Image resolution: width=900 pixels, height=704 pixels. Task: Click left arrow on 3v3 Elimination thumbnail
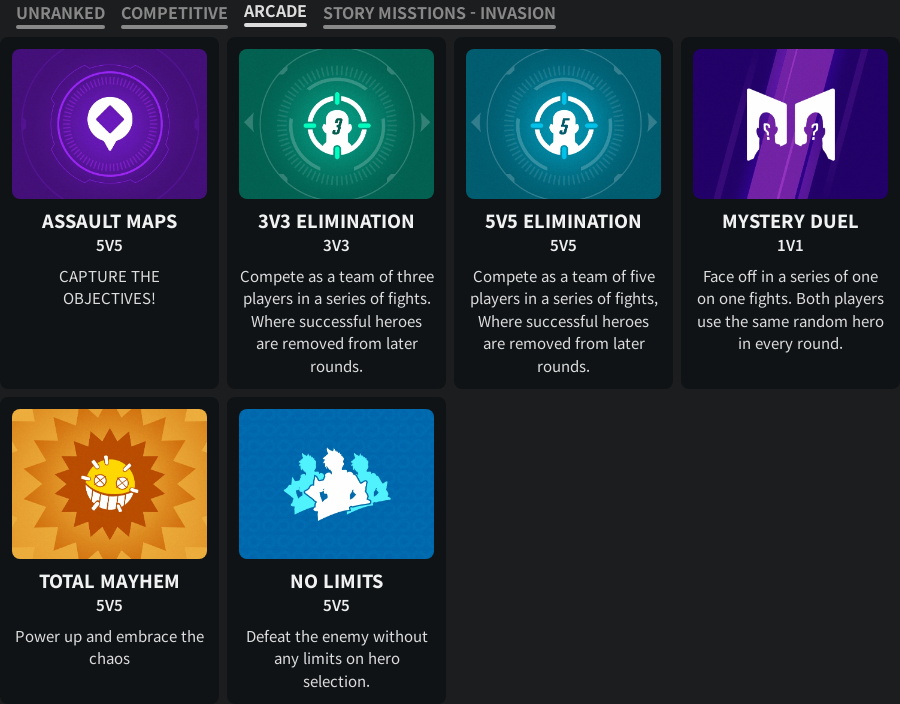coord(249,122)
